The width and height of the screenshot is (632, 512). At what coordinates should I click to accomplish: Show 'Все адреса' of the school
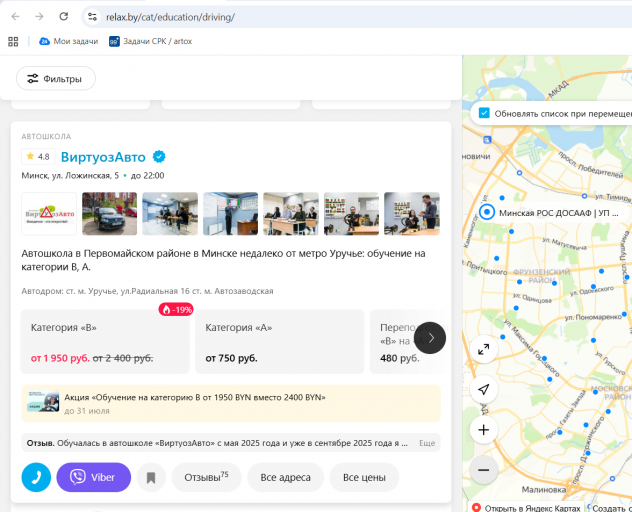point(285,477)
